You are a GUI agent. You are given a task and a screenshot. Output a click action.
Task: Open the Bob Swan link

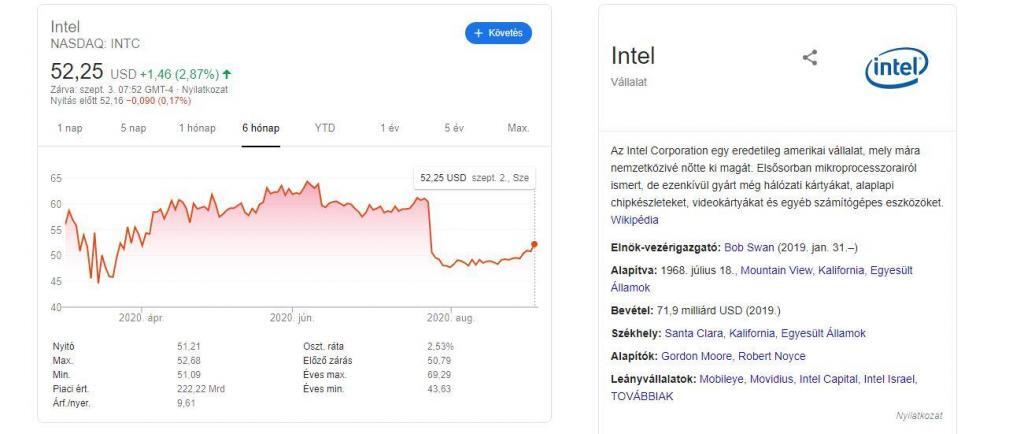tap(747, 245)
